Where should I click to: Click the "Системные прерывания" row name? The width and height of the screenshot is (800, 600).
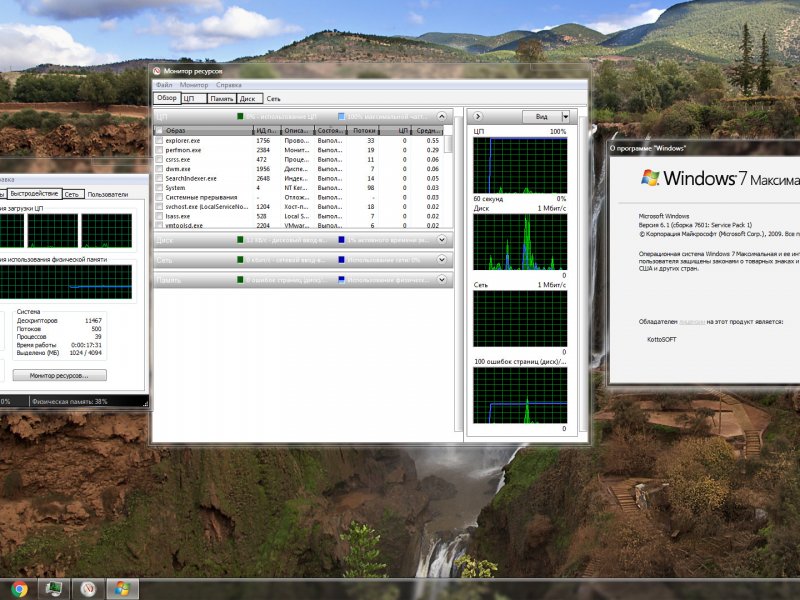(x=201, y=197)
